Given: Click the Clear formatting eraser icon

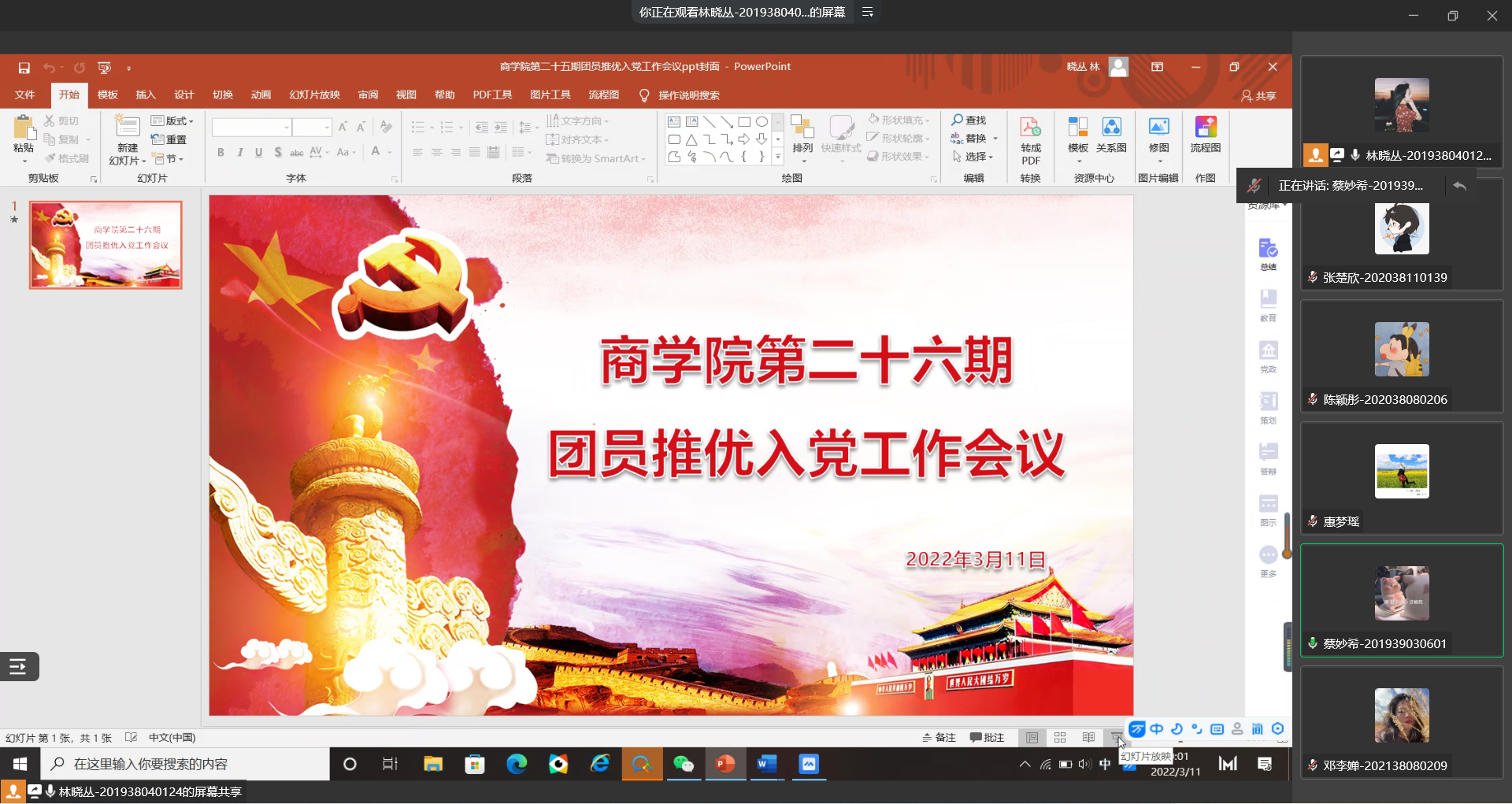Looking at the screenshot, I should click(x=386, y=126).
